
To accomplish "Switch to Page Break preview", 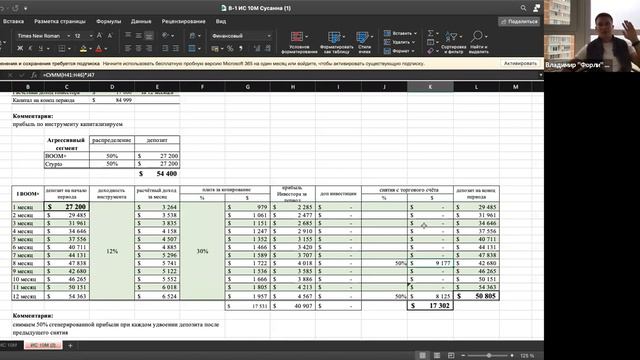I will 451,356.
